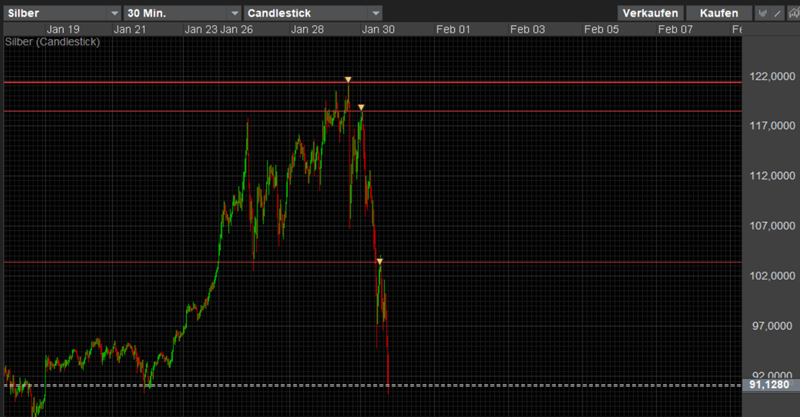This screenshot has width=800, height=417.
Task: Click the 122,0000 price axis label
Action: [770, 76]
